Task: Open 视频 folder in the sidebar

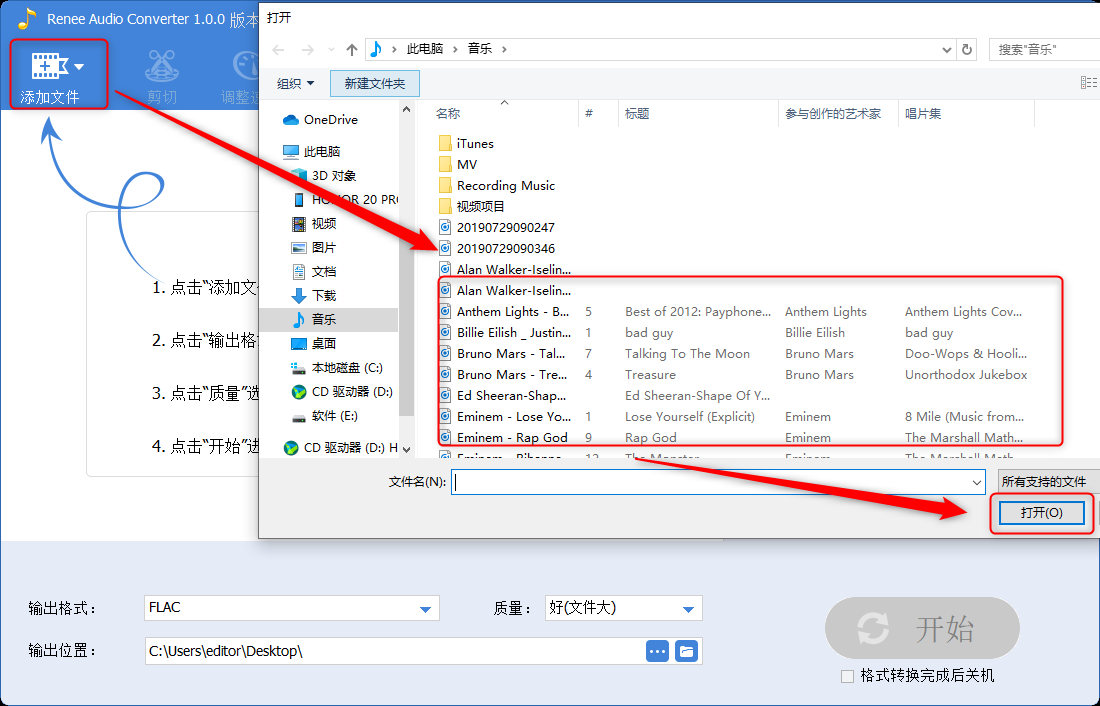Action: point(314,223)
